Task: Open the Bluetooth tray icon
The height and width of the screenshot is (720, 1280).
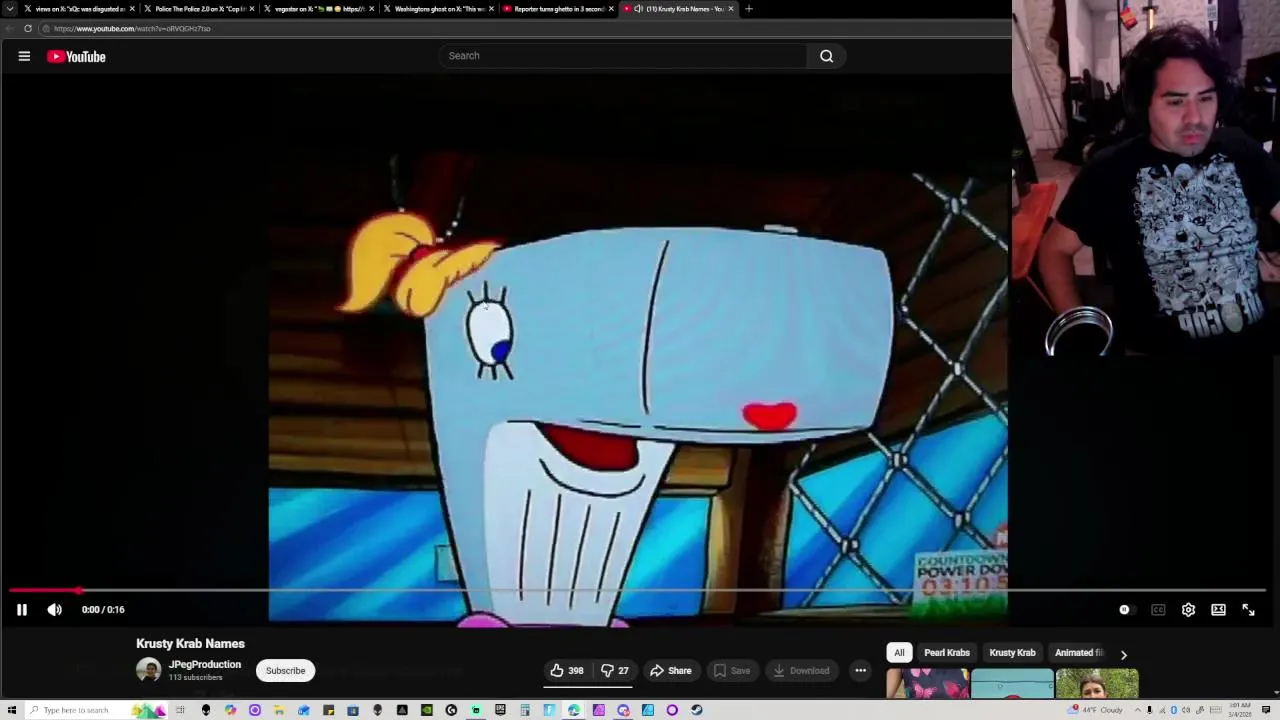Action: pyautogui.click(x=1173, y=710)
